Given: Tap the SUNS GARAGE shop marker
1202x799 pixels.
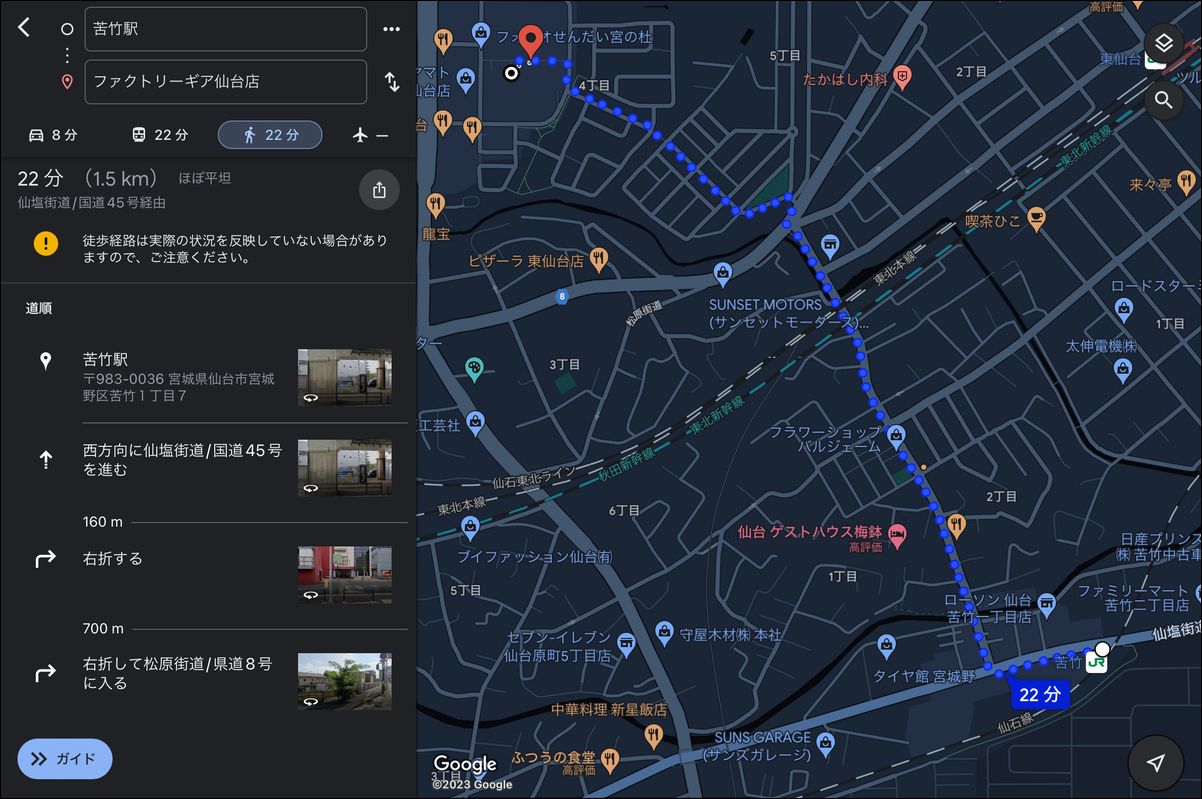Looking at the screenshot, I should pos(825,743).
